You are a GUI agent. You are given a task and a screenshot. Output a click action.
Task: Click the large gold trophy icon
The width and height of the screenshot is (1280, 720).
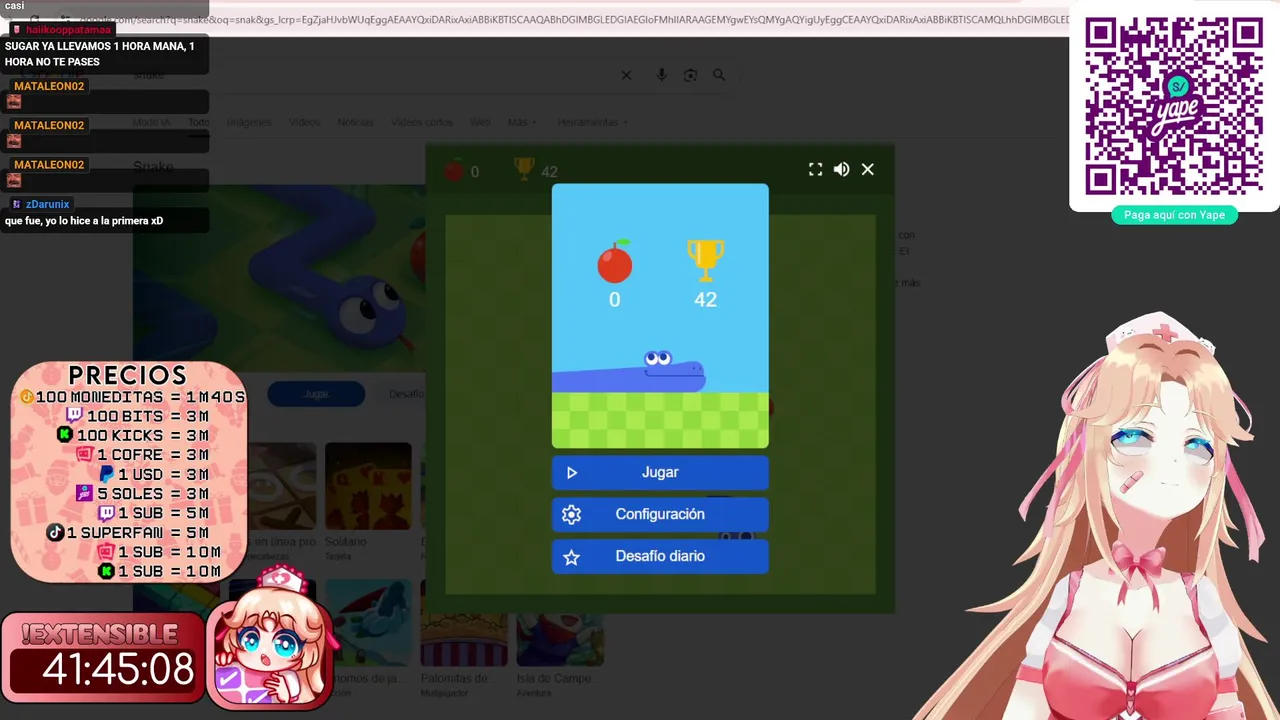705,260
